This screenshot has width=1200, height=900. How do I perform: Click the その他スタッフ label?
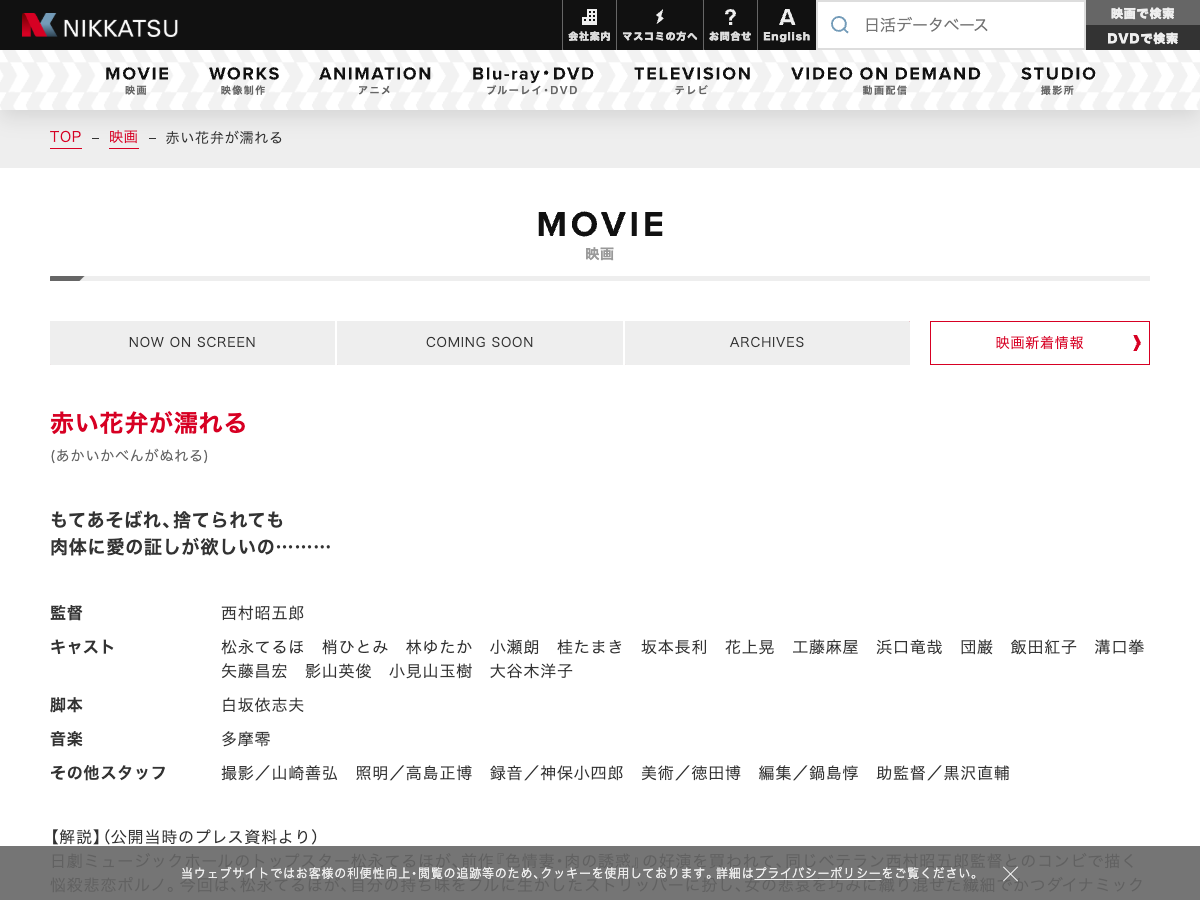(109, 773)
